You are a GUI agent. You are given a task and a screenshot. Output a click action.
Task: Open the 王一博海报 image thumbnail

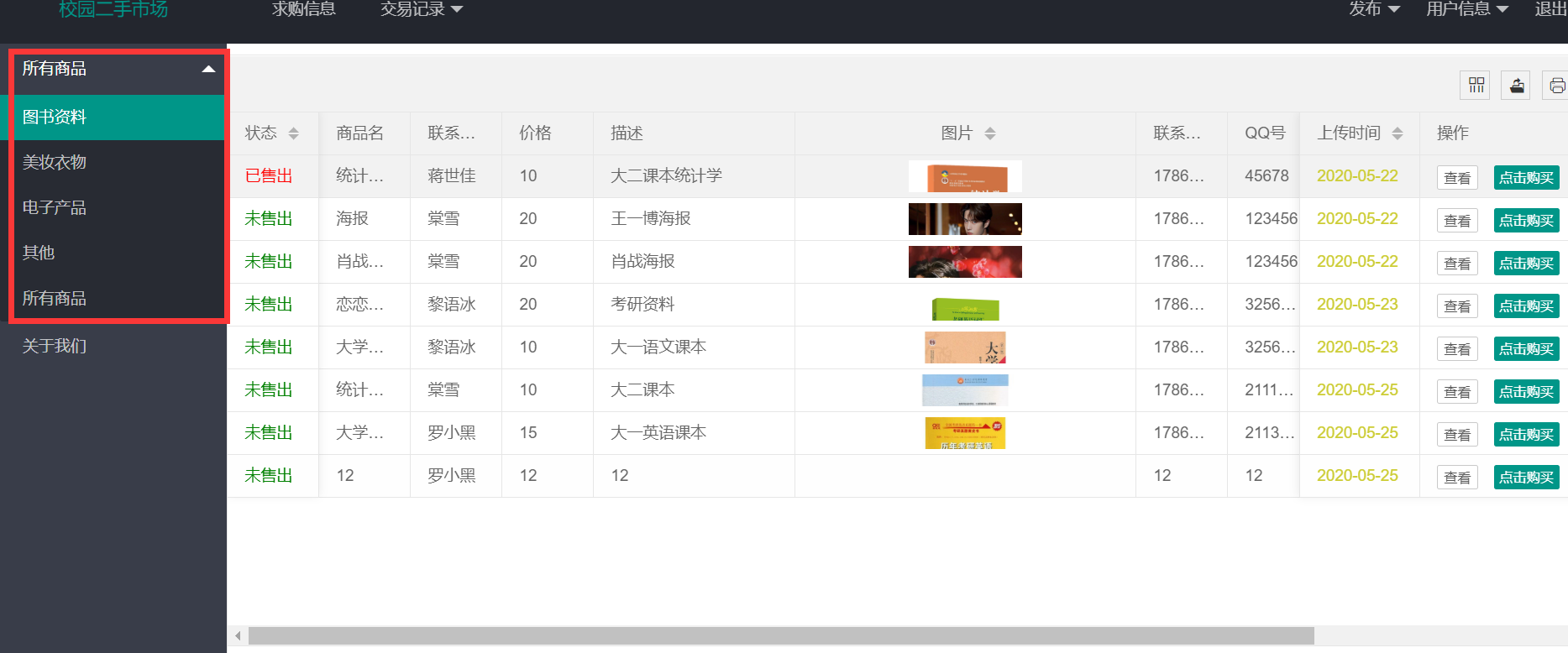[965, 219]
